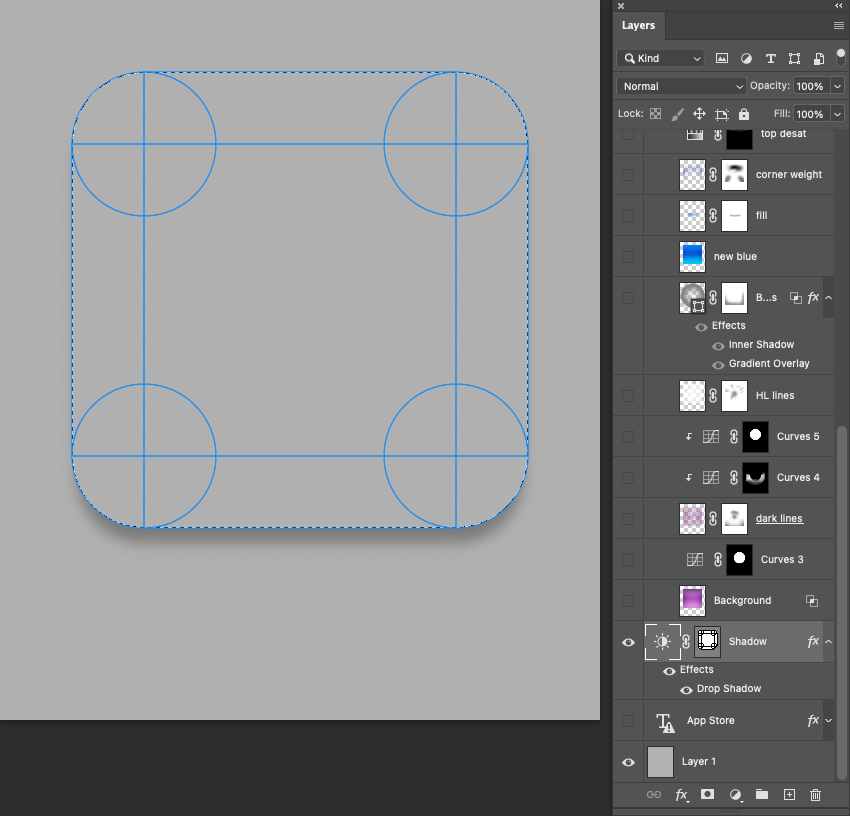Turn layer filtering on or off
Screen dimensions: 850x816
click(840, 56)
